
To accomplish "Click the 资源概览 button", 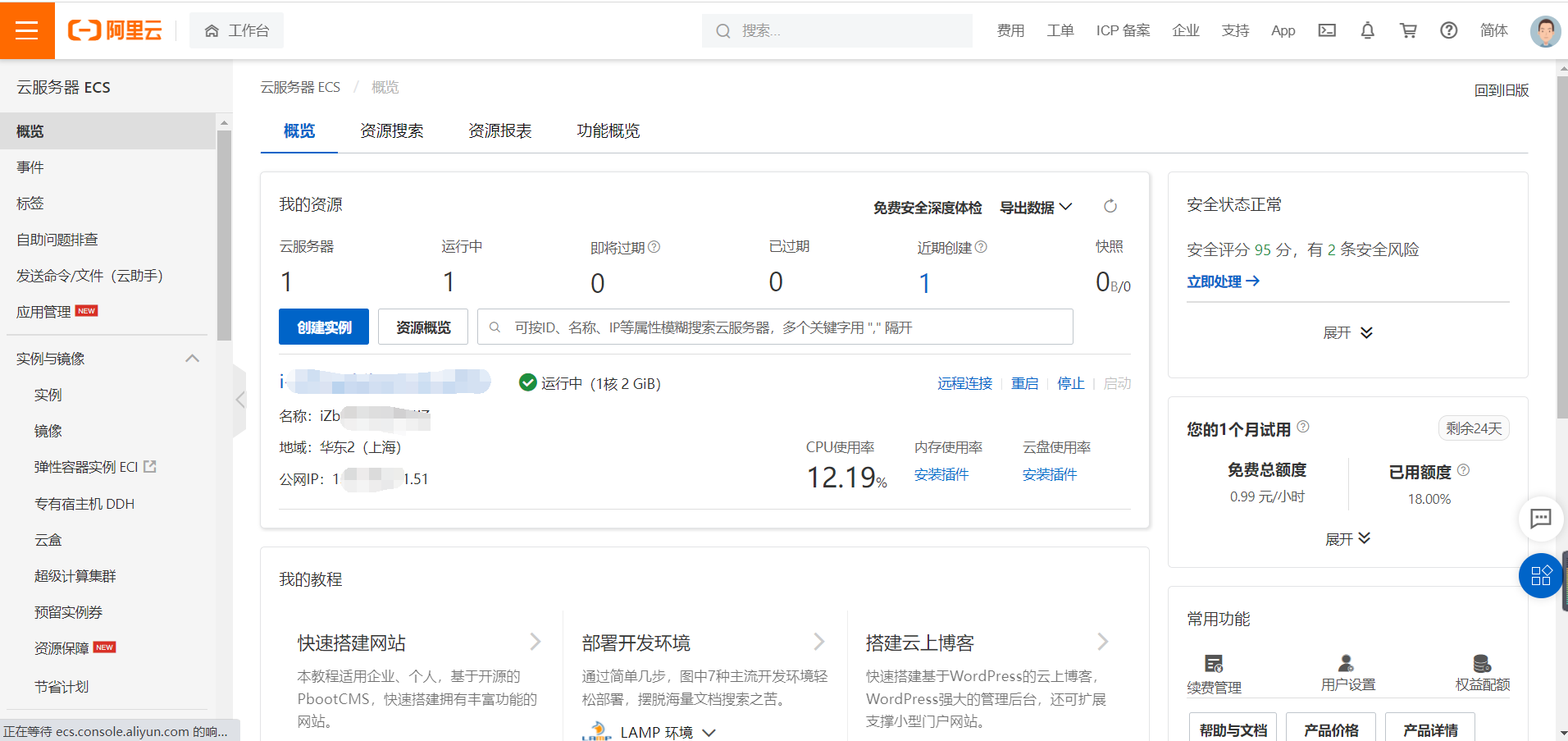I will click(x=423, y=327).
